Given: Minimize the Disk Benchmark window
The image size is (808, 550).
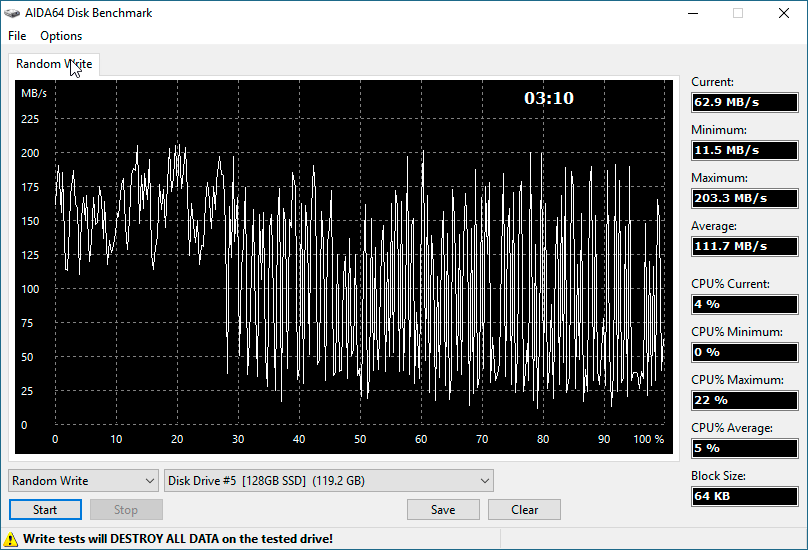Looking at the screenshot, I should tap(692, 13).
